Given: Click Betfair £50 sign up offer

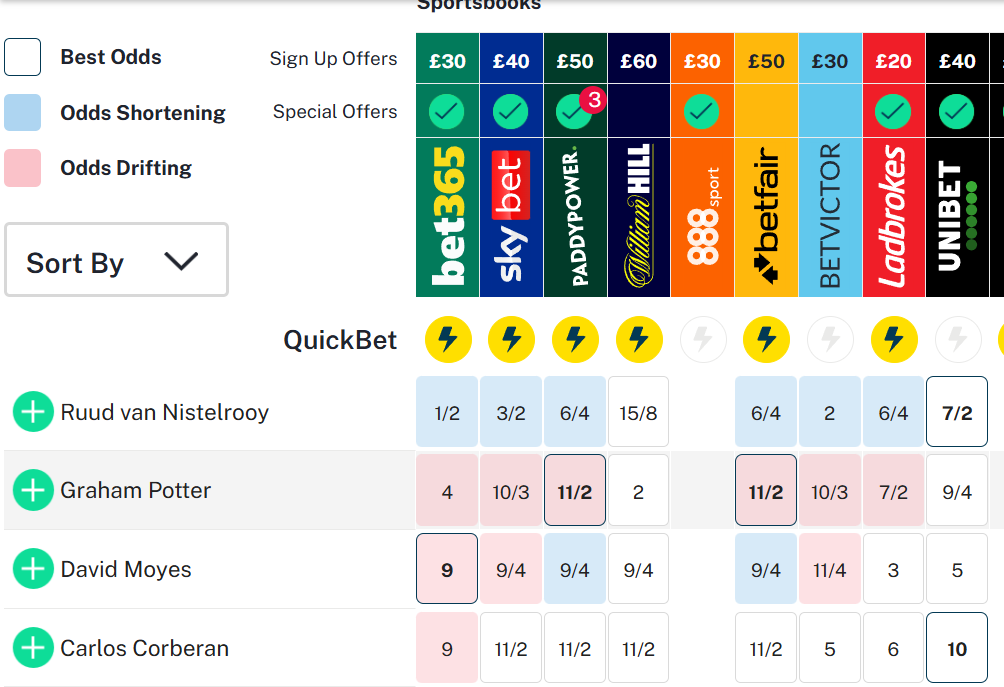Looking at the screenshot, I should (x=766, y=60).
